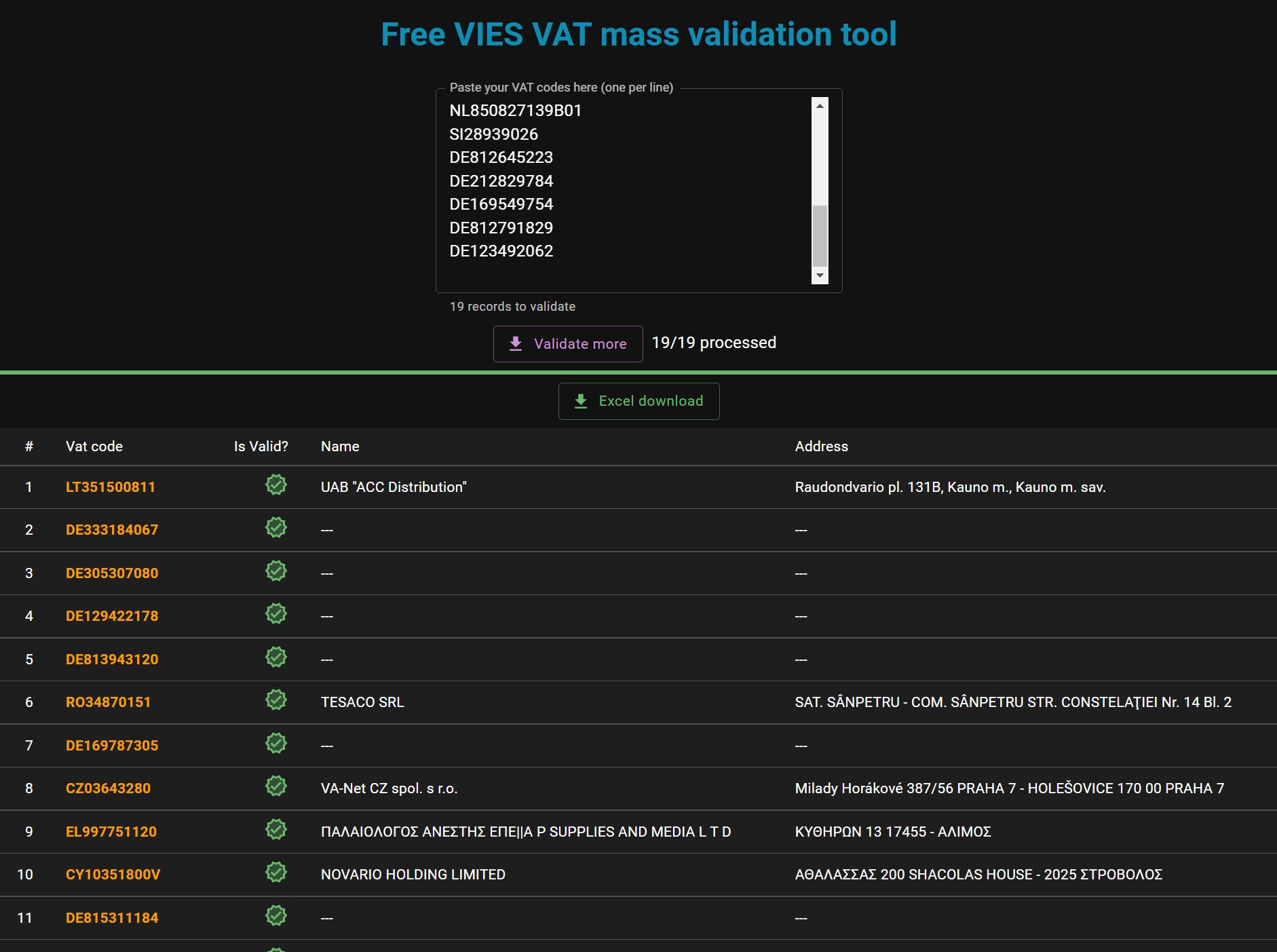Click the valid badge for EL997751120

point(275,830)
